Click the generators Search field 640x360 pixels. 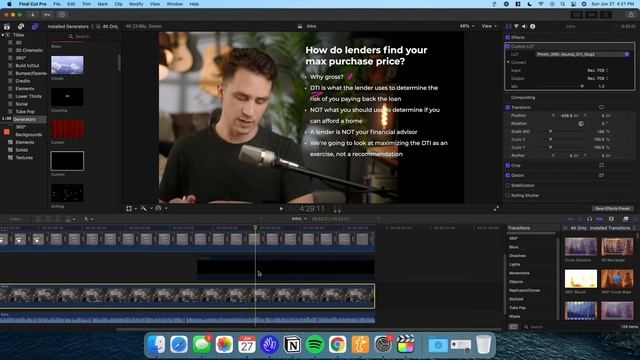[84, 36]
